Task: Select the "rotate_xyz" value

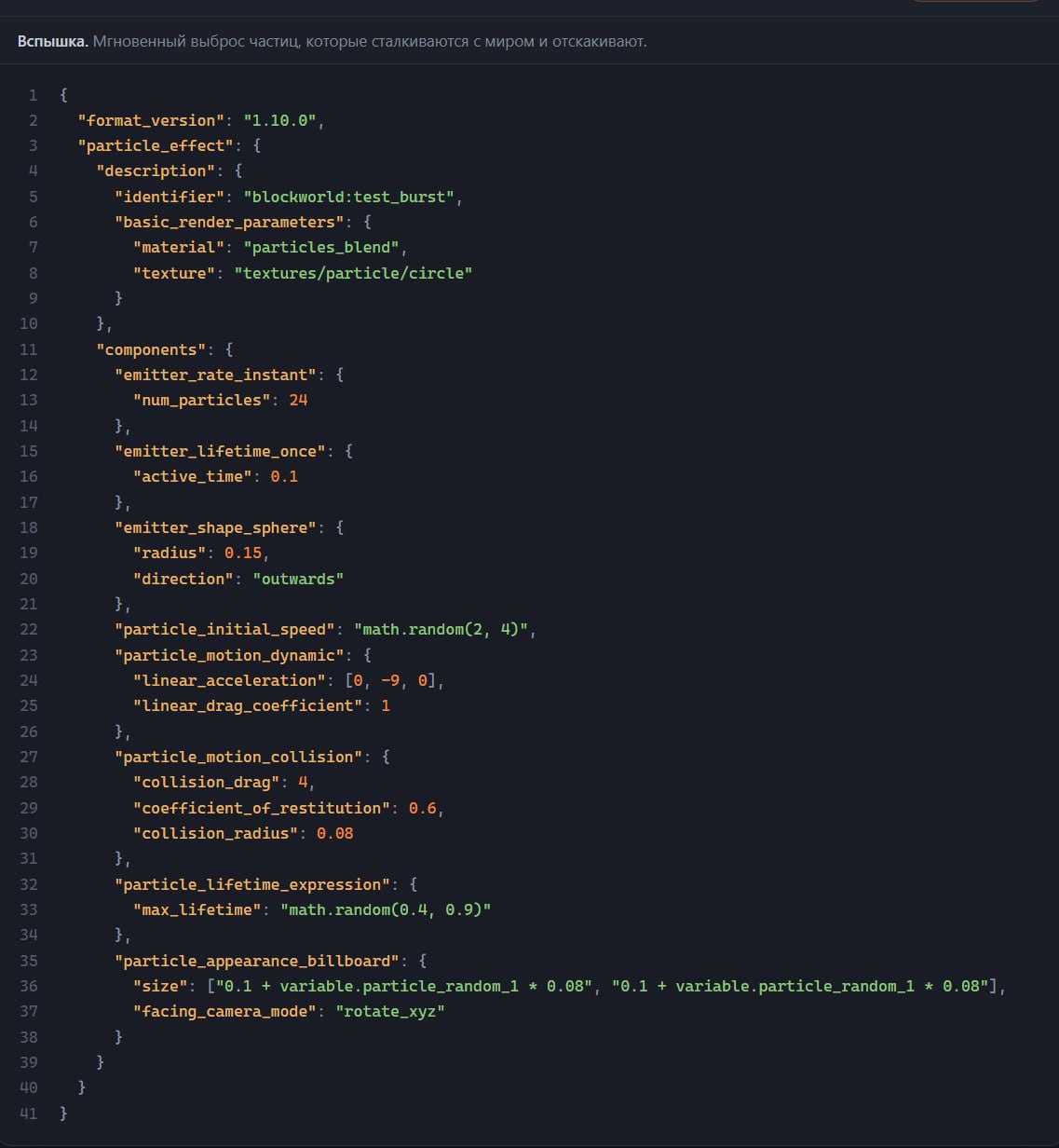Action: pyautogui.click(x=390, y=1011)
